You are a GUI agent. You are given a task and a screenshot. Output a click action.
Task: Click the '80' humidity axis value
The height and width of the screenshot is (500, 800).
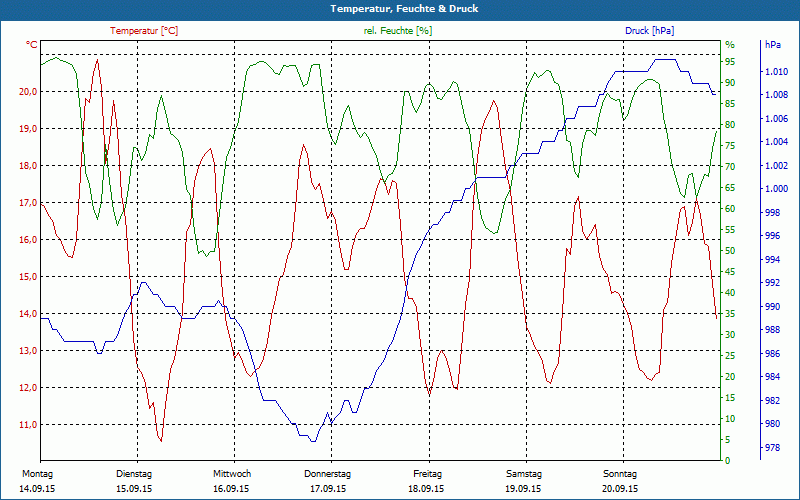[730, 124]
